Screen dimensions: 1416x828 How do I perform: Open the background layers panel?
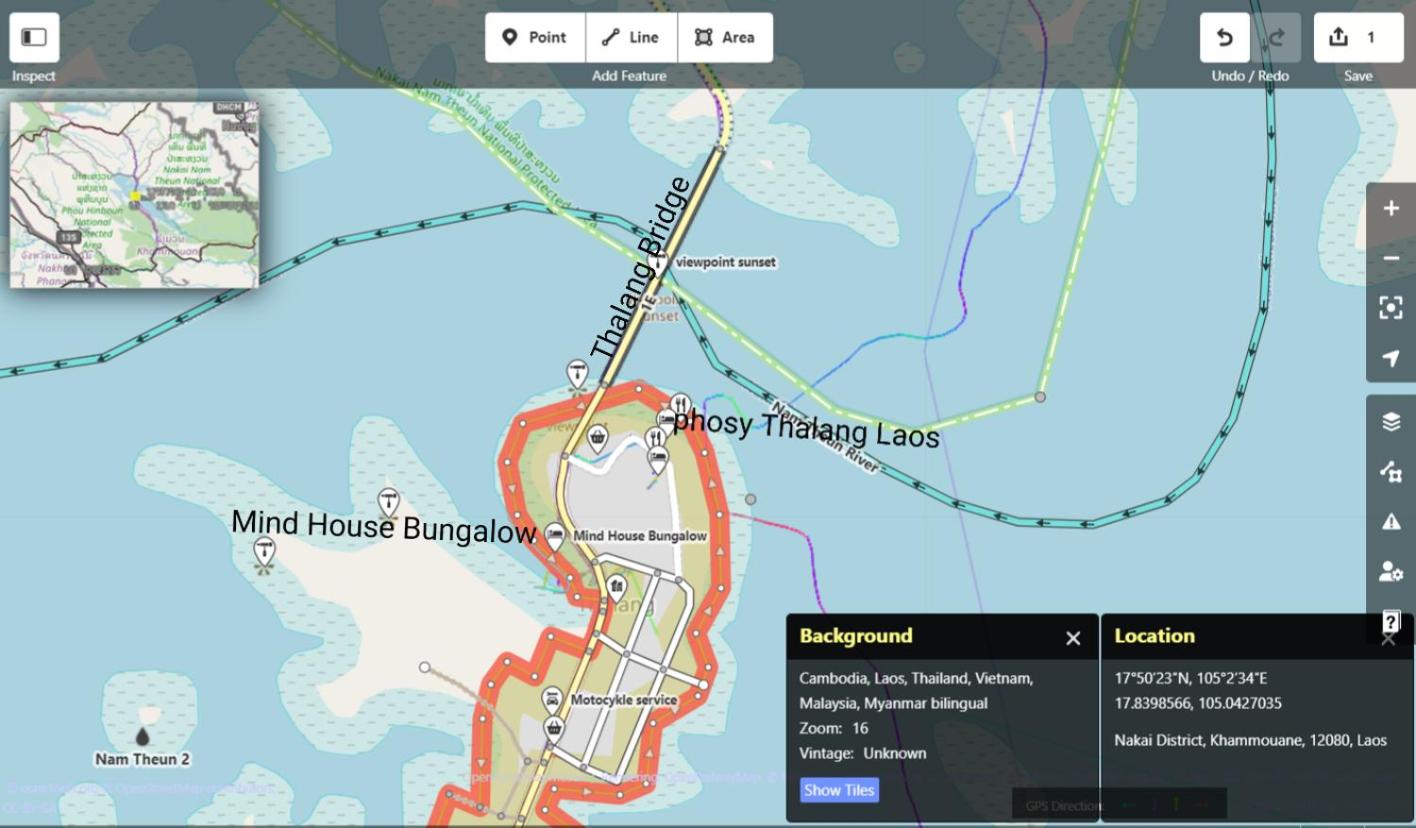1391,421
